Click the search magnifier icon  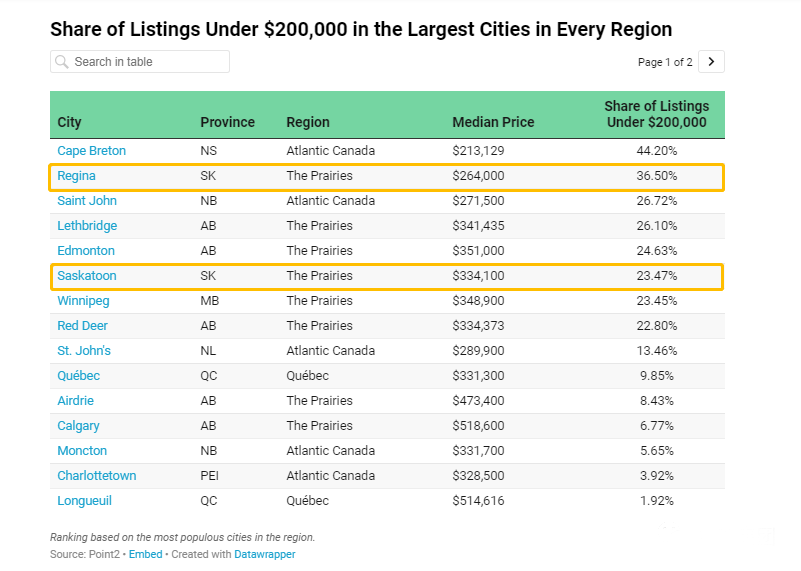click(x=62, y=62)
